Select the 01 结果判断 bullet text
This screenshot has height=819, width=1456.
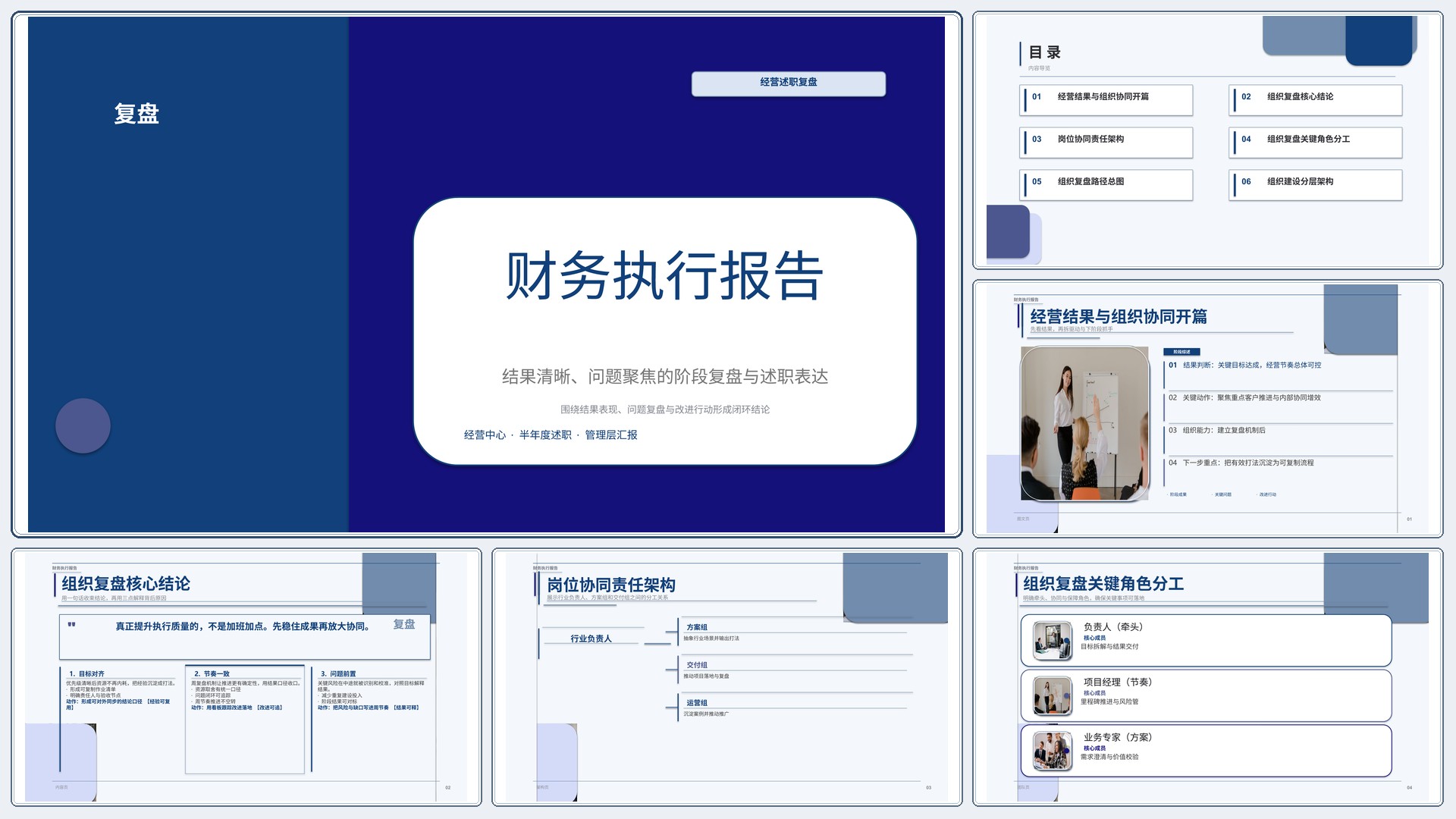(x=1244, y=365)
